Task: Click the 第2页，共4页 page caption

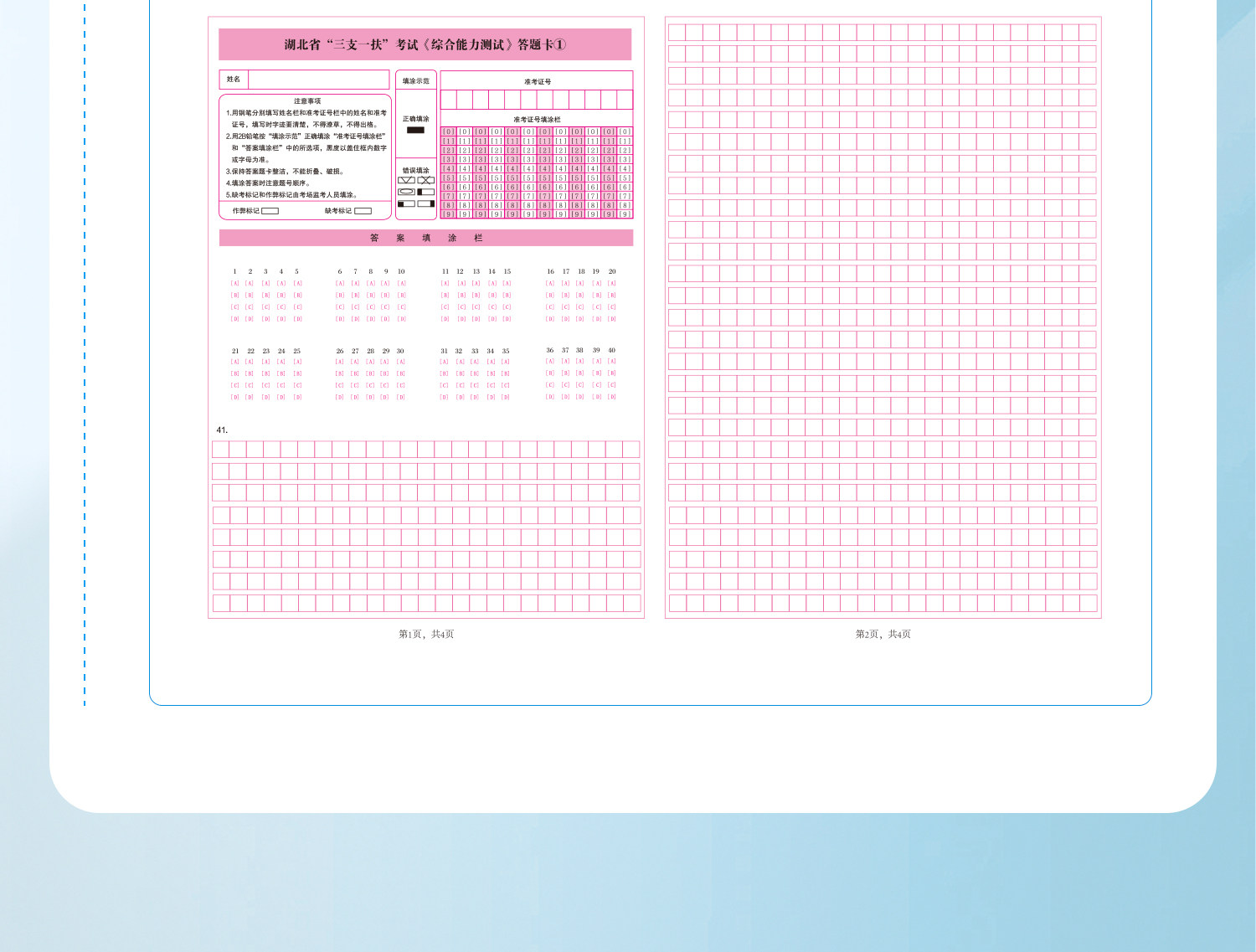Action: (x=883, y=635)
